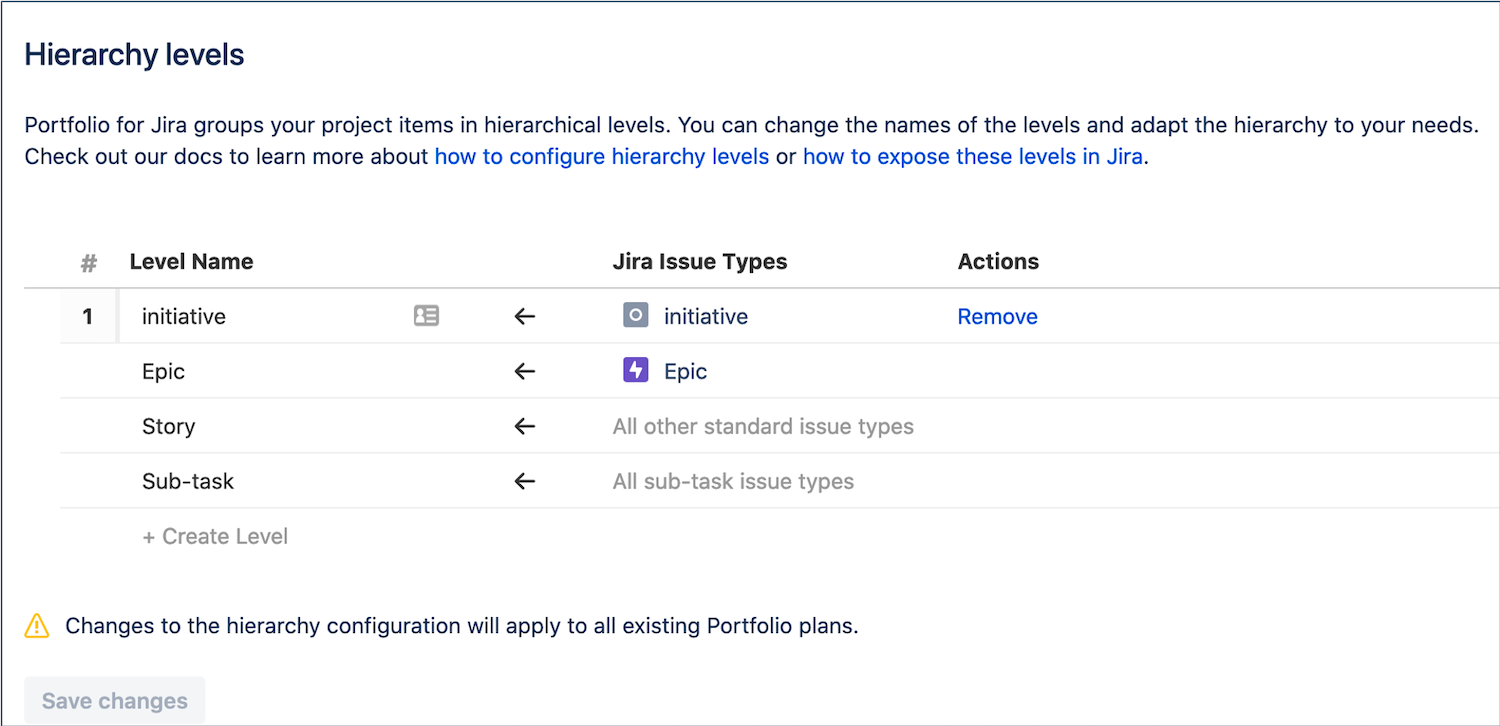Open the how to configure hierarchy levels link

pyautogui.click(x=601, y=156)
